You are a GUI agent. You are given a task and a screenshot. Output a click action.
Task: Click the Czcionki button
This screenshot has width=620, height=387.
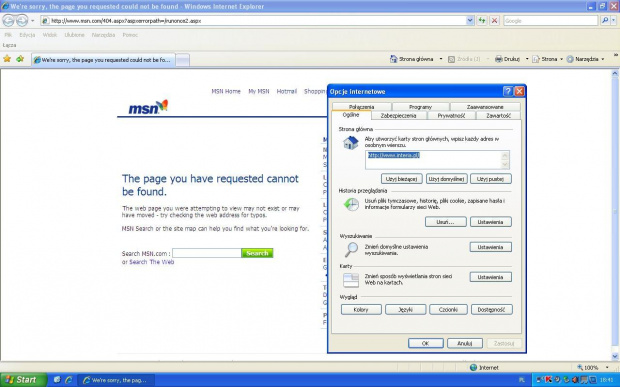(448, 310)
